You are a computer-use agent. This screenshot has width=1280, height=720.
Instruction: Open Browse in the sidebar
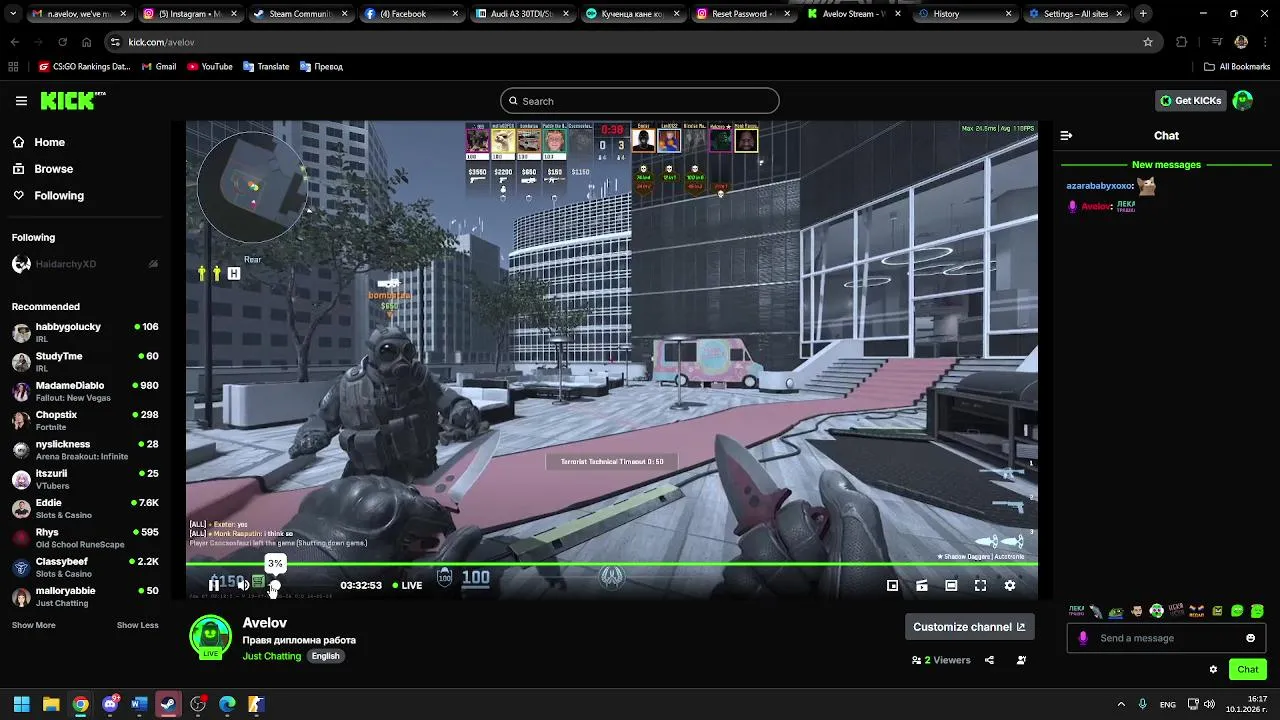pyautogui.click(x=53, y=169)
